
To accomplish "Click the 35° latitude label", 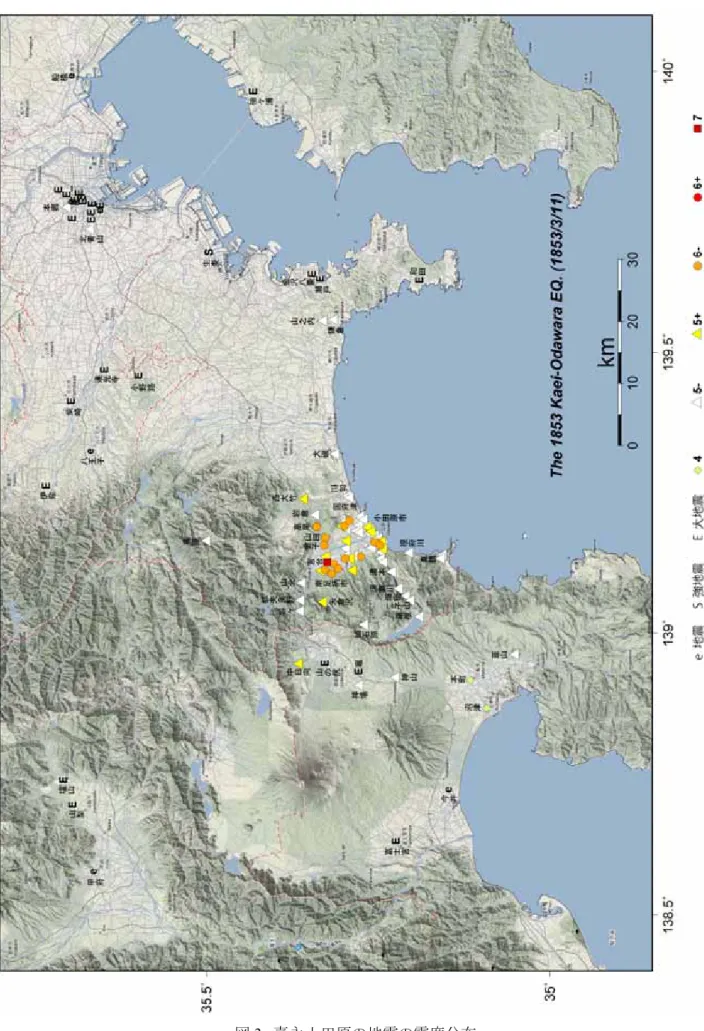I will tap(550, 993).
